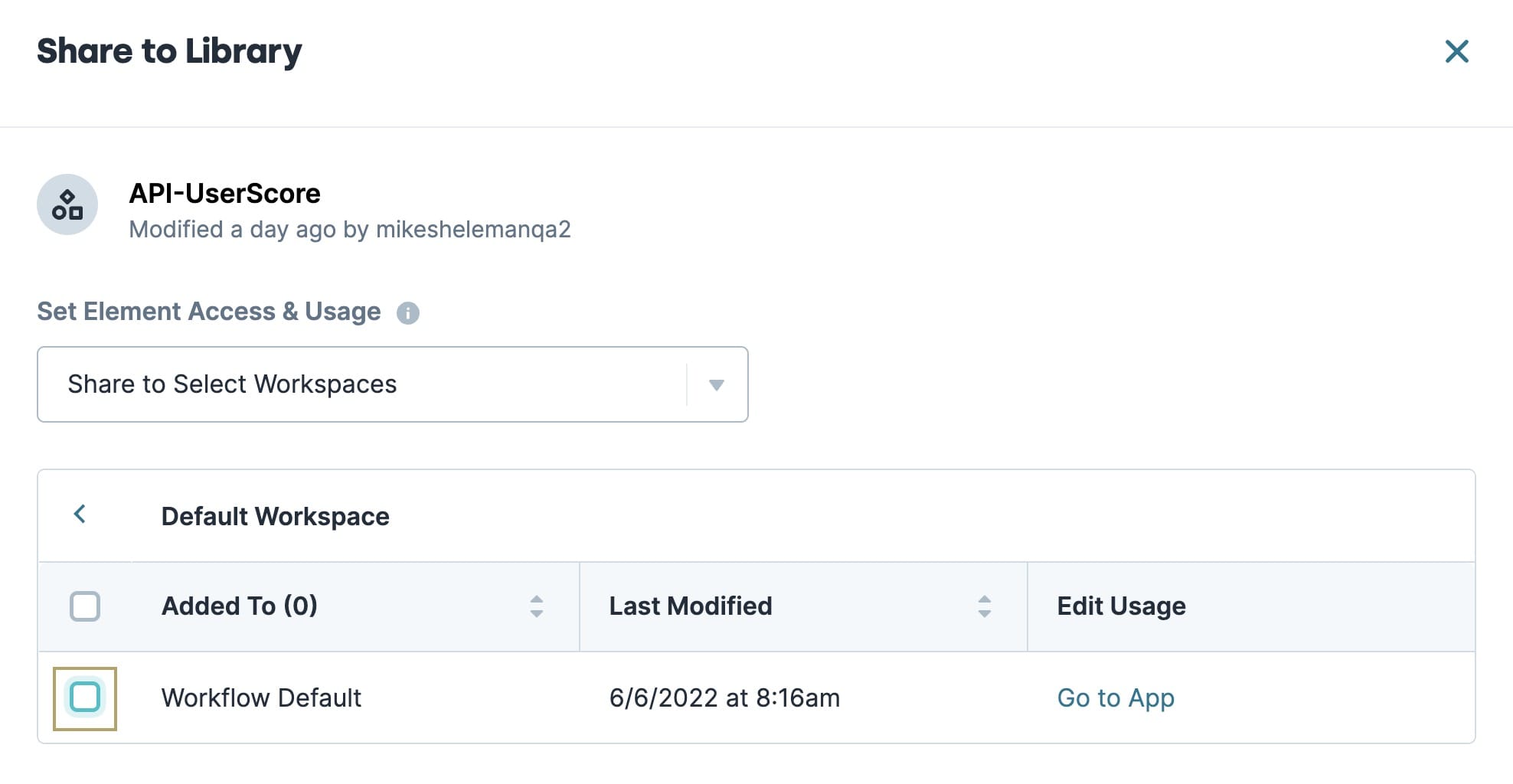The image size is (1513, 784).
Task: Click the API-UserScore element shapes icon
Action: click(67, 204)
